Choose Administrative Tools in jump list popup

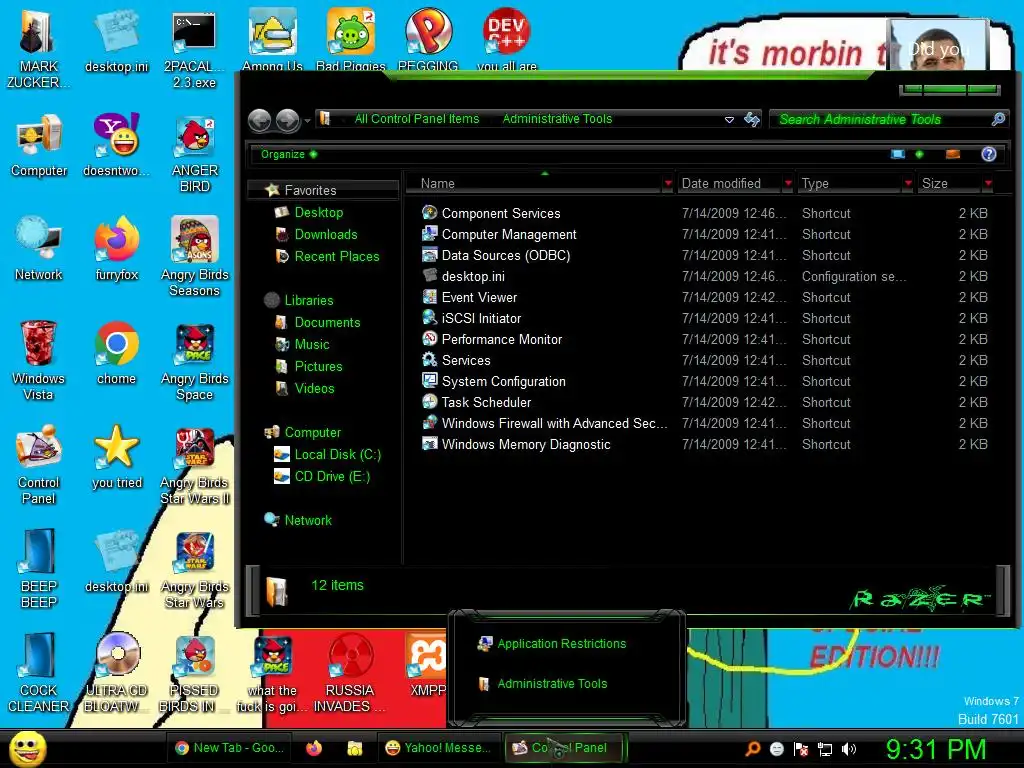(552, 684)
